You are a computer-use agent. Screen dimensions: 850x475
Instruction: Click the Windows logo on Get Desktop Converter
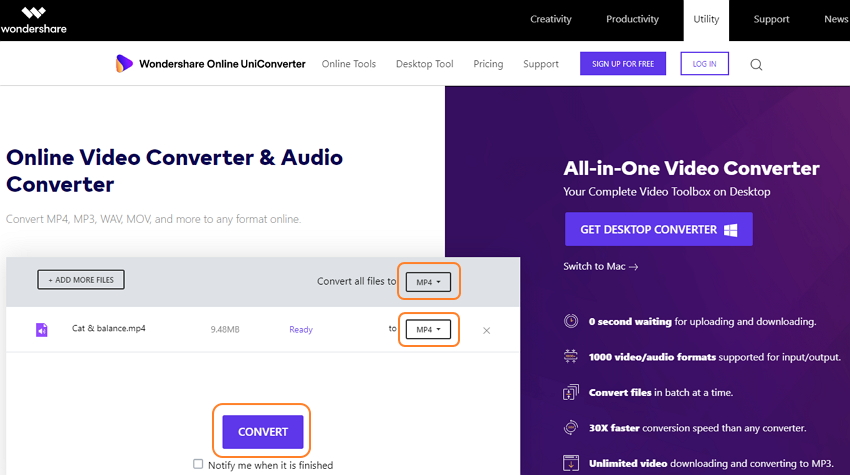tap(731, 230)
